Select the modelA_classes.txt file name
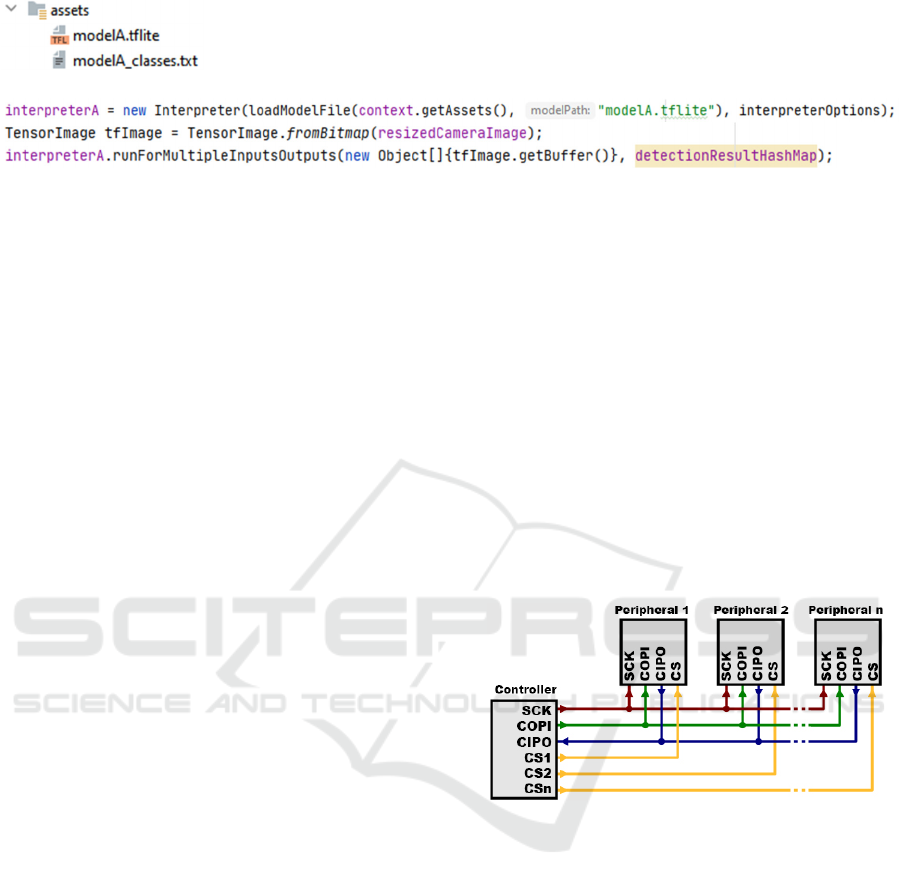 pos(135,61)
